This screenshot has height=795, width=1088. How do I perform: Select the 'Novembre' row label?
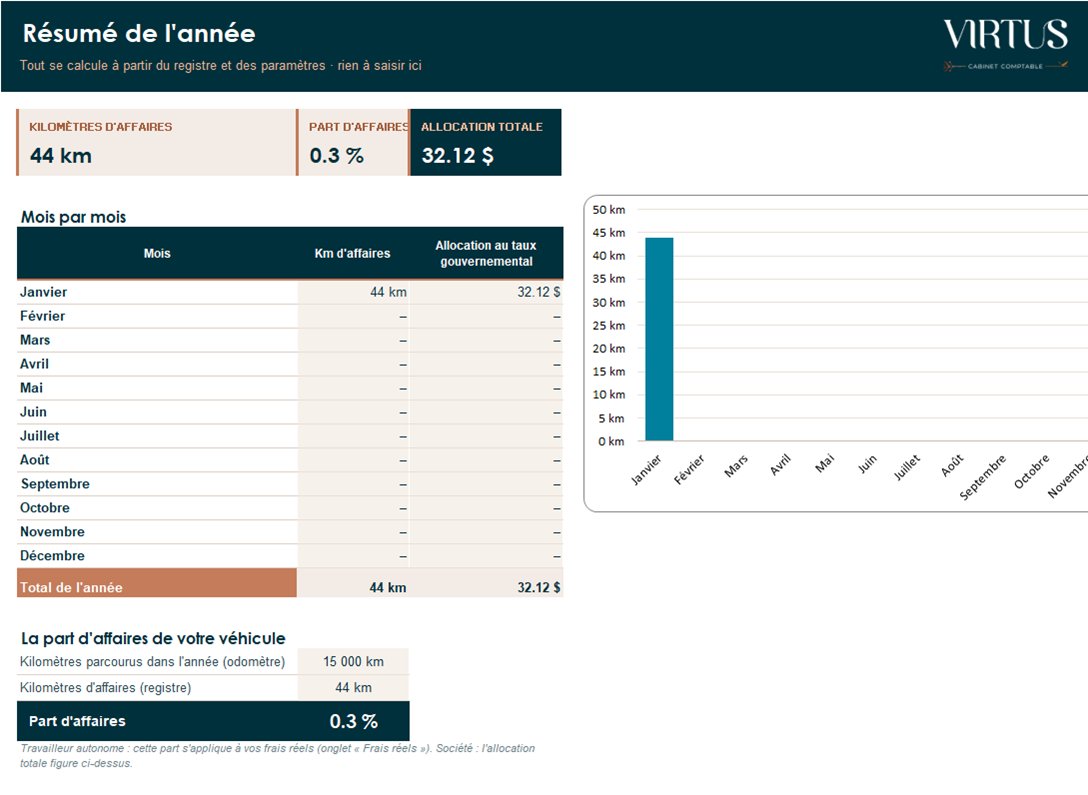click(x=52, y=531)
